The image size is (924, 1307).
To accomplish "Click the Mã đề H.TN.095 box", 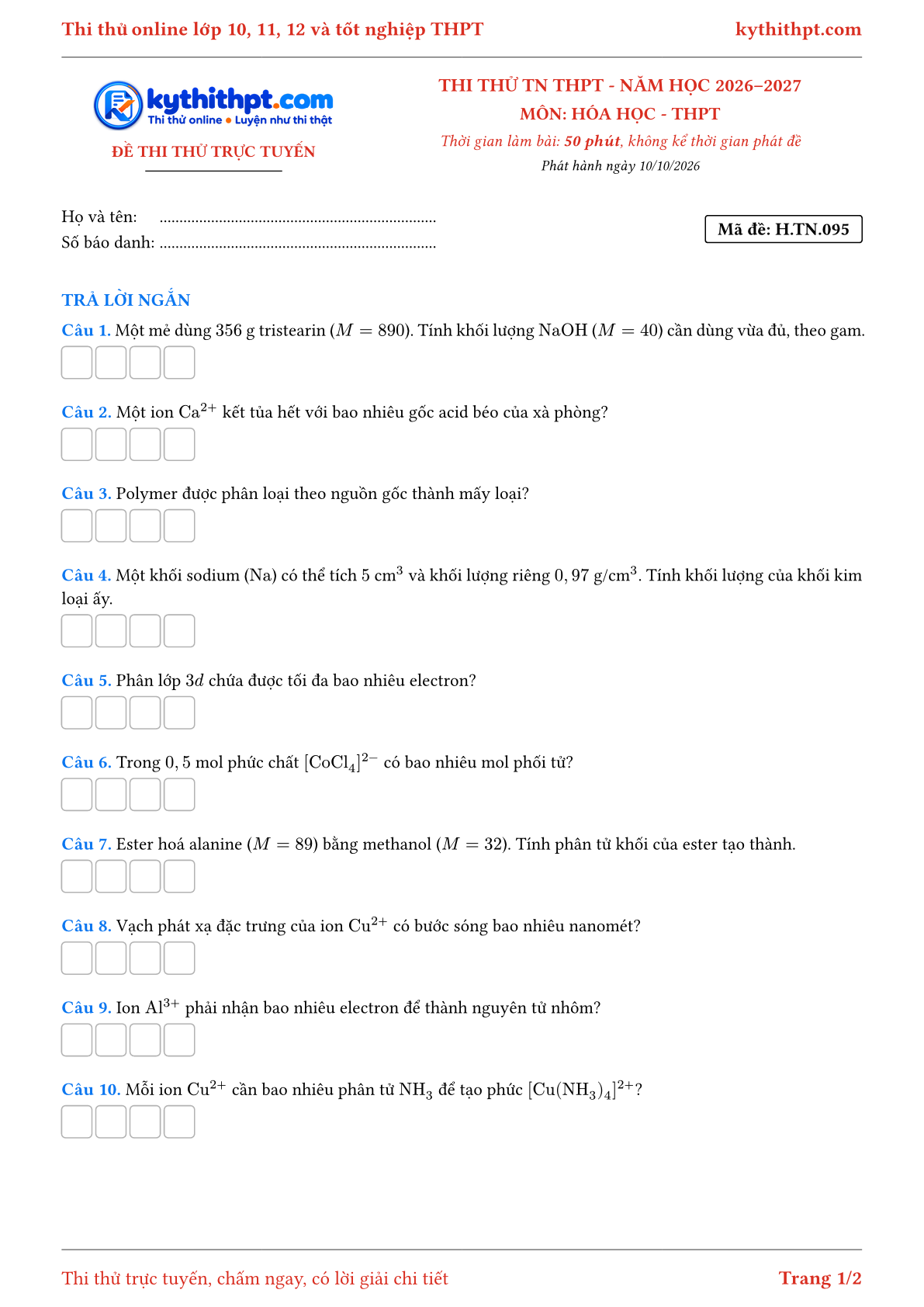I will (x=784, y=229).
